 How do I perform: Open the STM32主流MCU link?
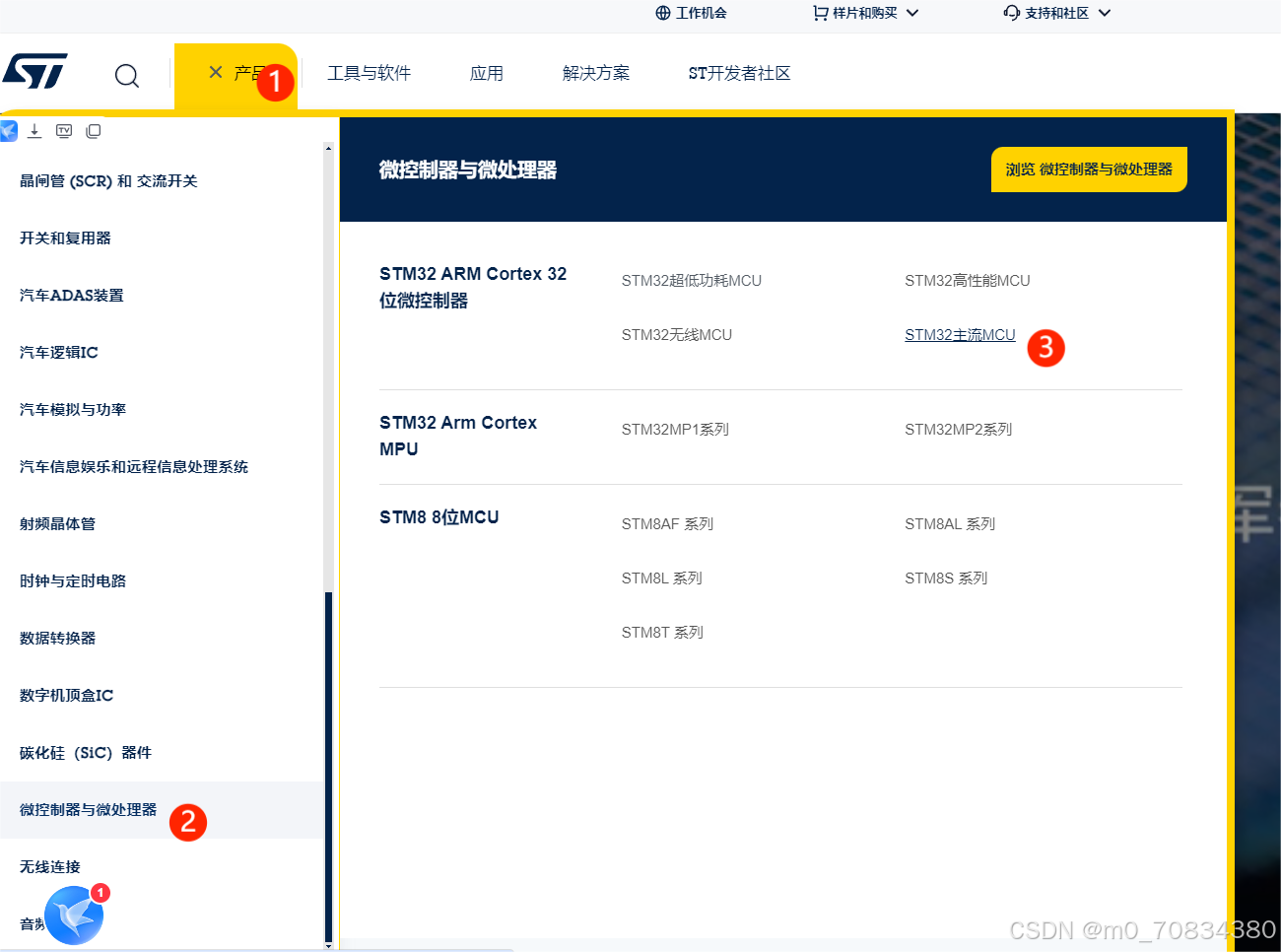[960, 334]
